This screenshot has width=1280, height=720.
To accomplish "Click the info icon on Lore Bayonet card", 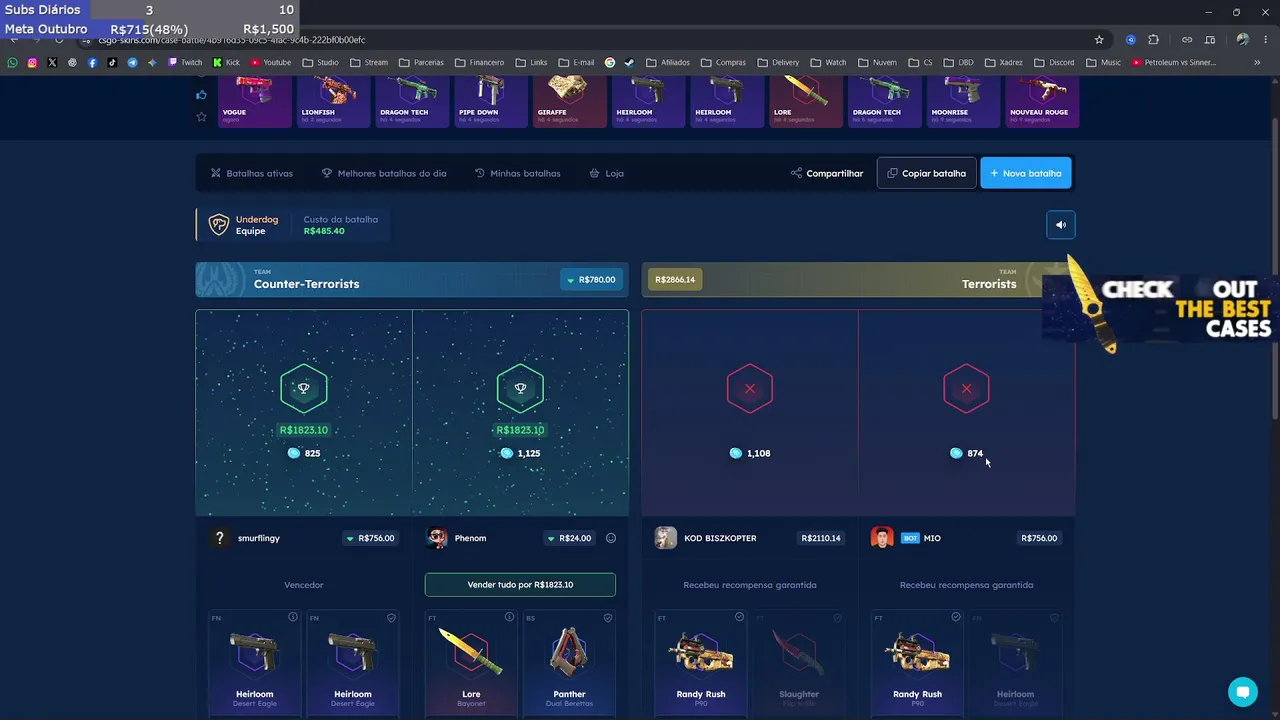I will click(509, 617).
